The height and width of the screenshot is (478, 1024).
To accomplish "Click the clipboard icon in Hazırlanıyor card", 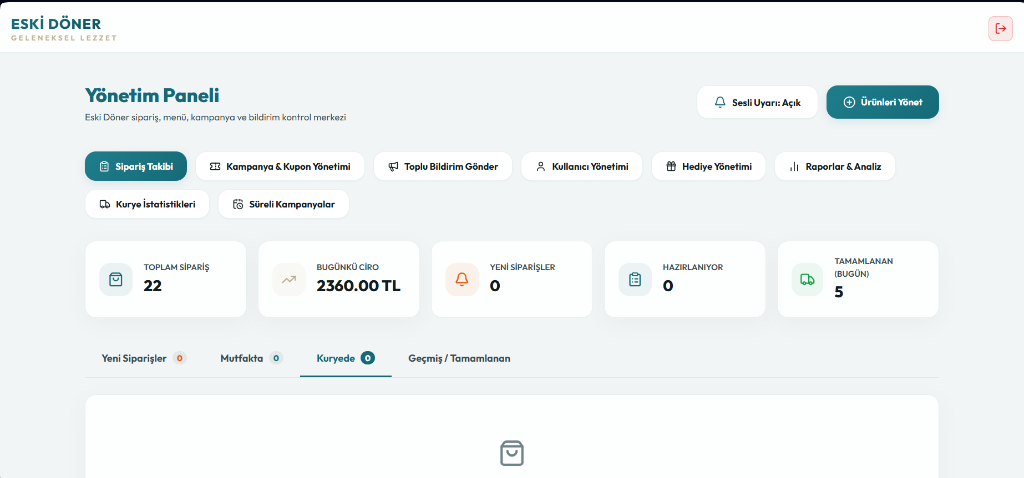I will [x=635, y=279].
